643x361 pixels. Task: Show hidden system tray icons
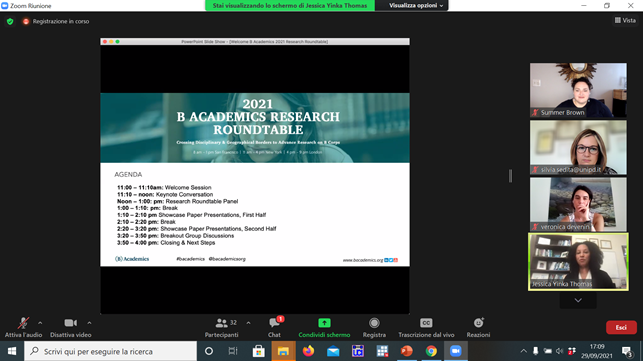coord(524,351)
